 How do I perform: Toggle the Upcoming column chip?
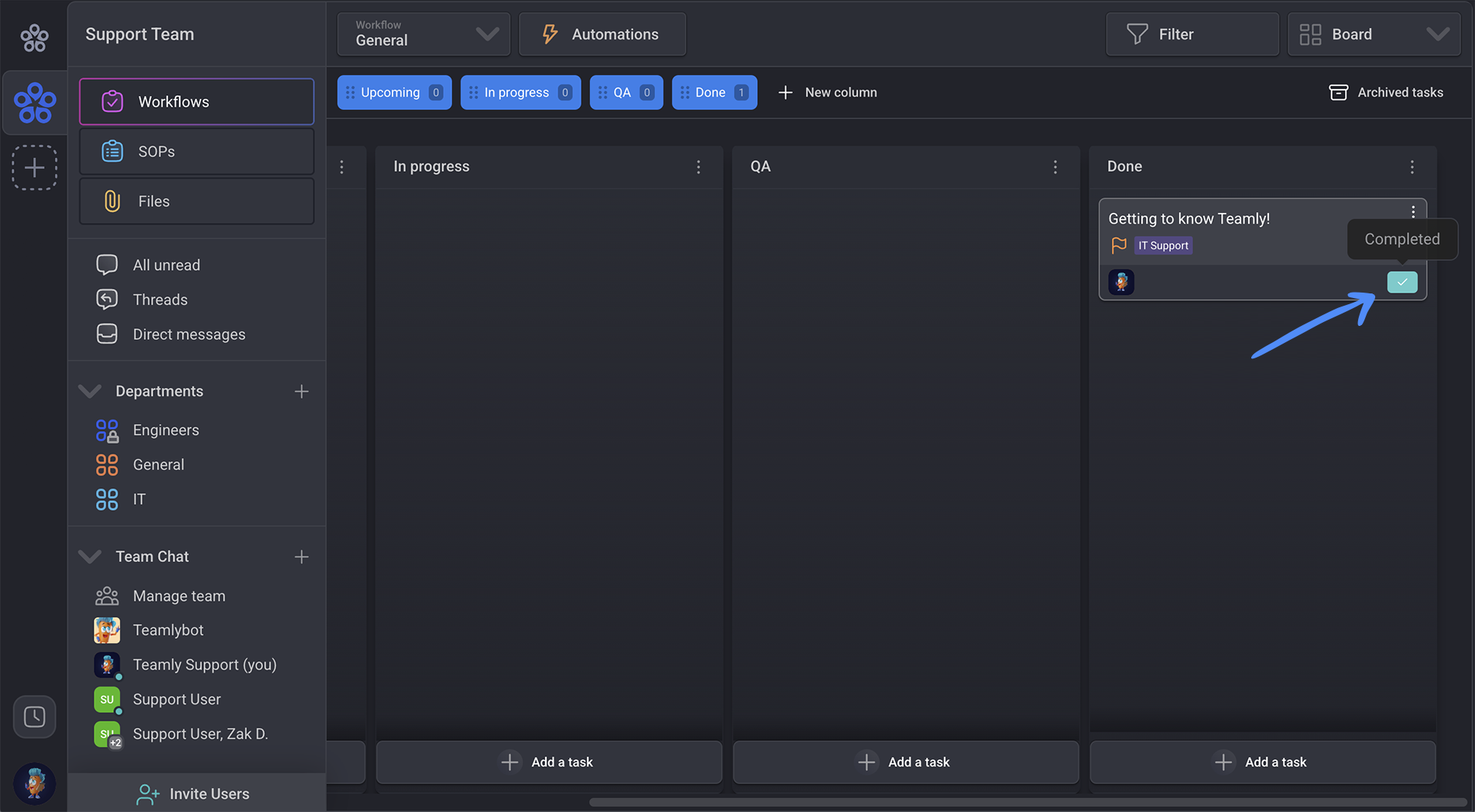[x=394, y=92]
